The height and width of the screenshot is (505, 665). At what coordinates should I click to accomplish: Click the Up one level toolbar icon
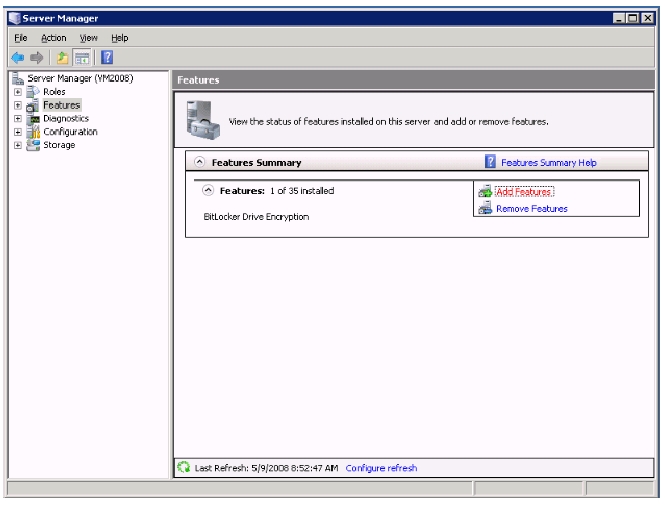click(x=62, y=57)
